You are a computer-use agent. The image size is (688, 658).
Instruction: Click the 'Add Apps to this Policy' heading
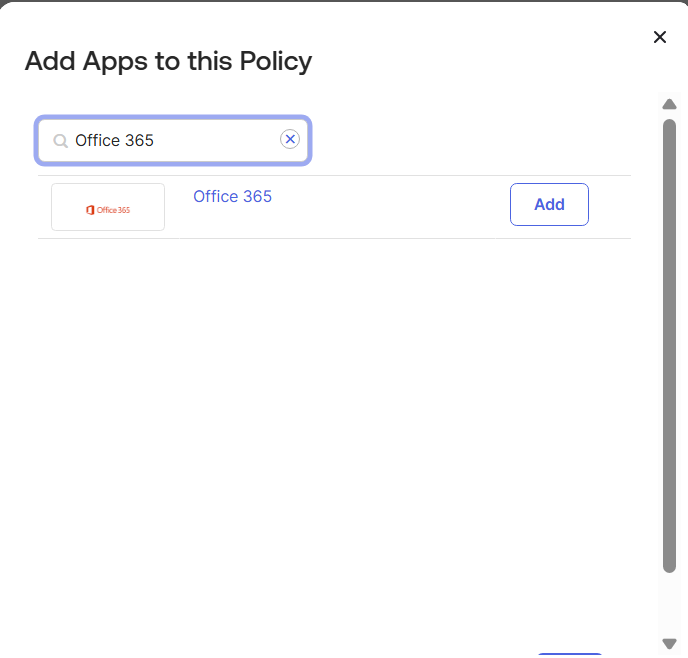click(x=168, y=61)
